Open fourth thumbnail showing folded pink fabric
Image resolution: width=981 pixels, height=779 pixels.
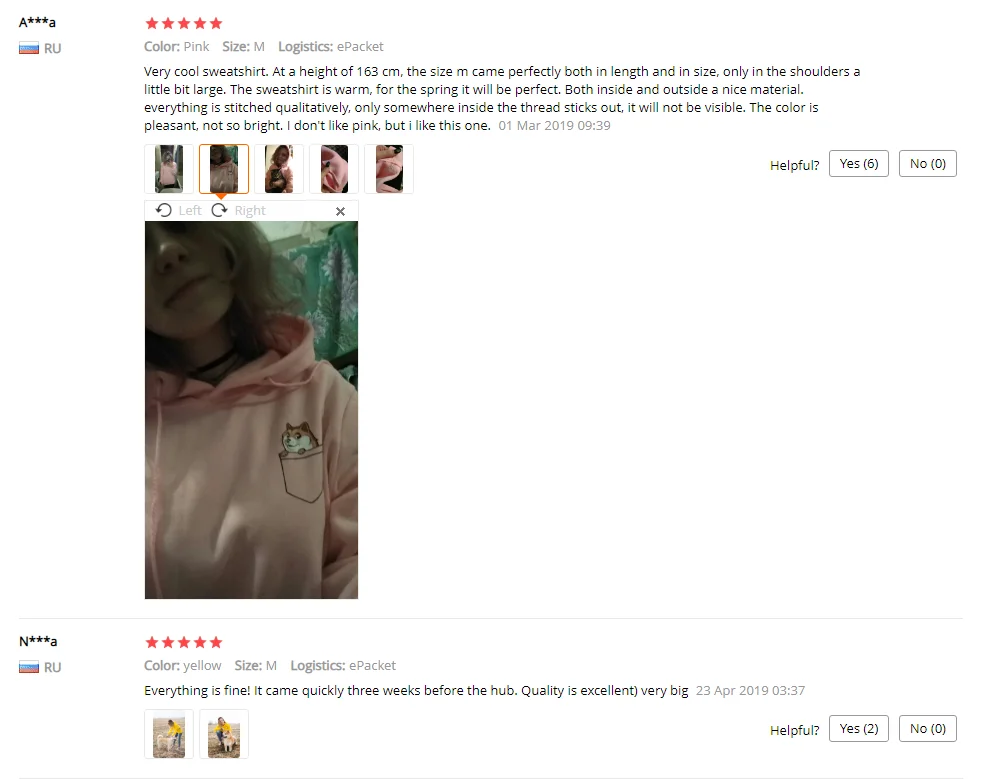coord(334,169)
